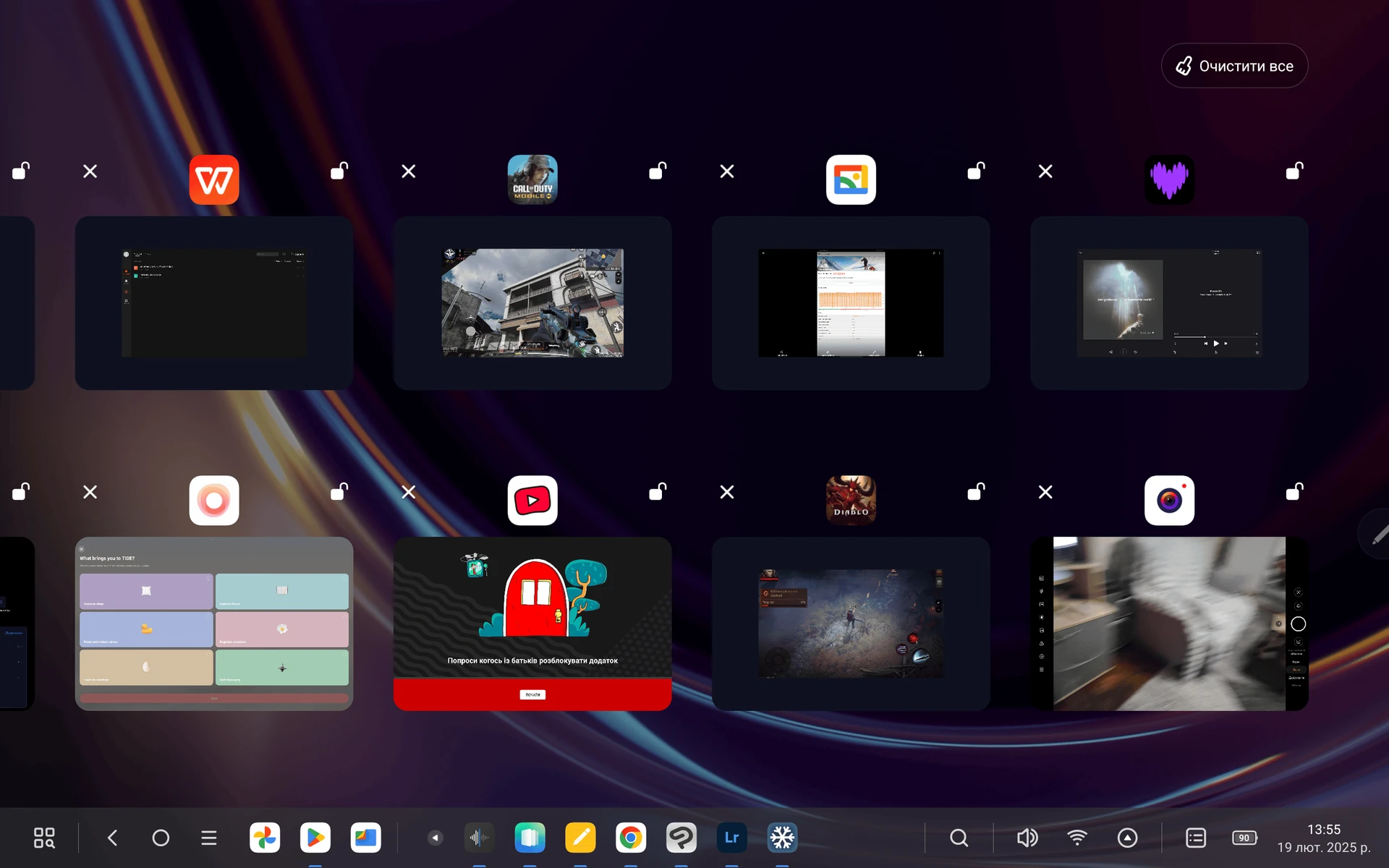
Task: Launch Chrome from the taskbar
Action: click(x=631, y=838)
